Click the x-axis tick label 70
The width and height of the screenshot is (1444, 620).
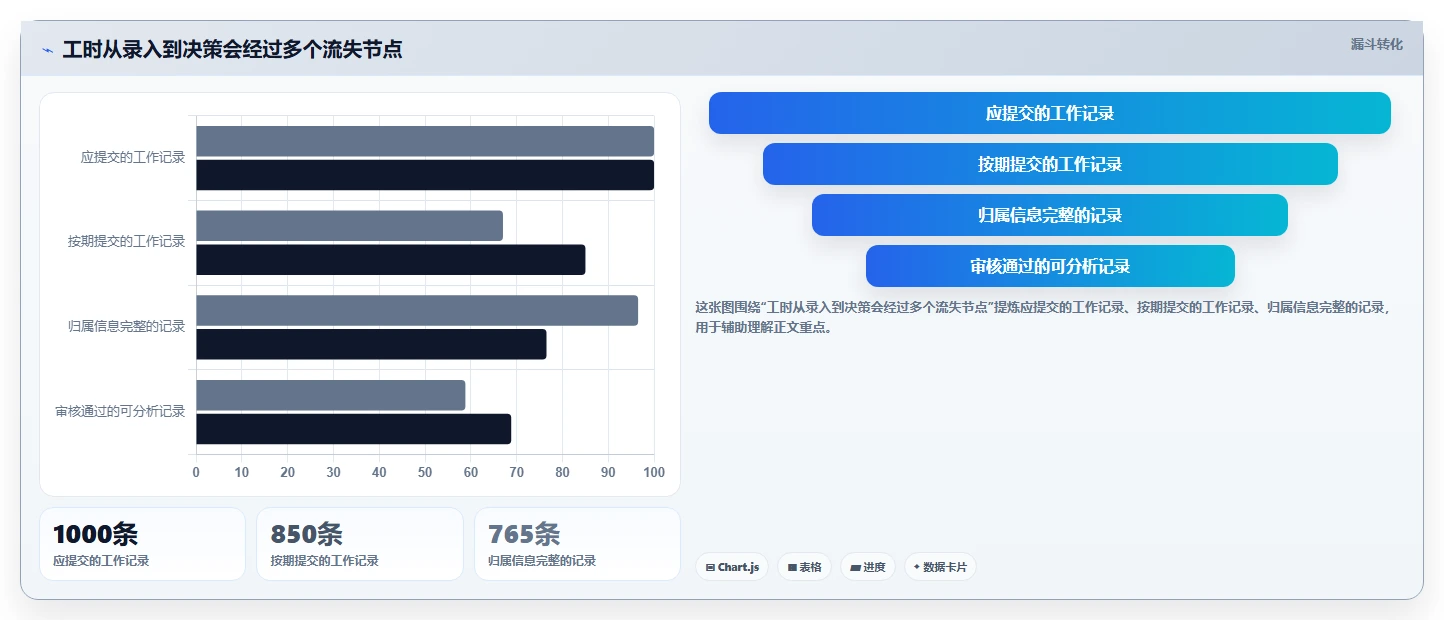pos(517,472)
